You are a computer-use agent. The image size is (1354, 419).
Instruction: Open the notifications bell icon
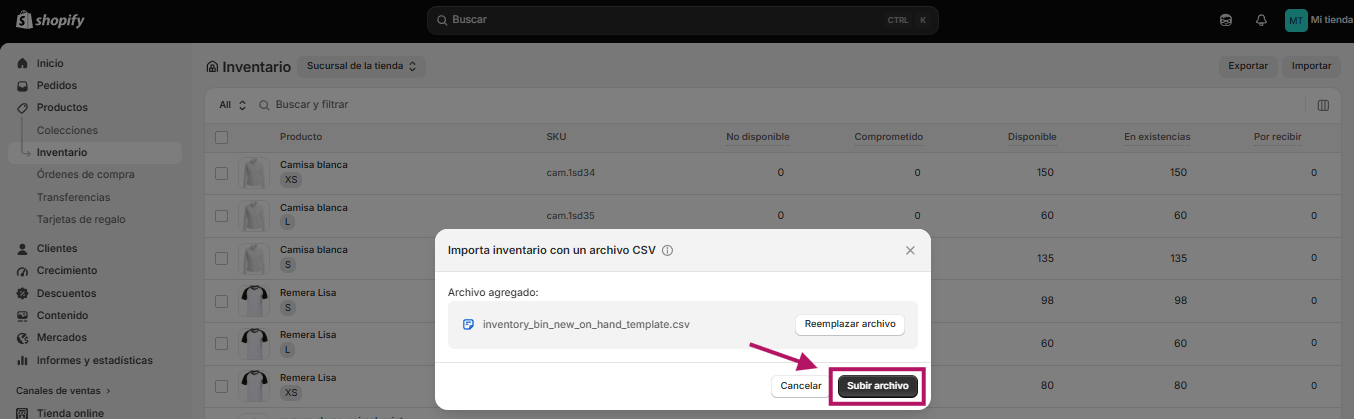1261,20
